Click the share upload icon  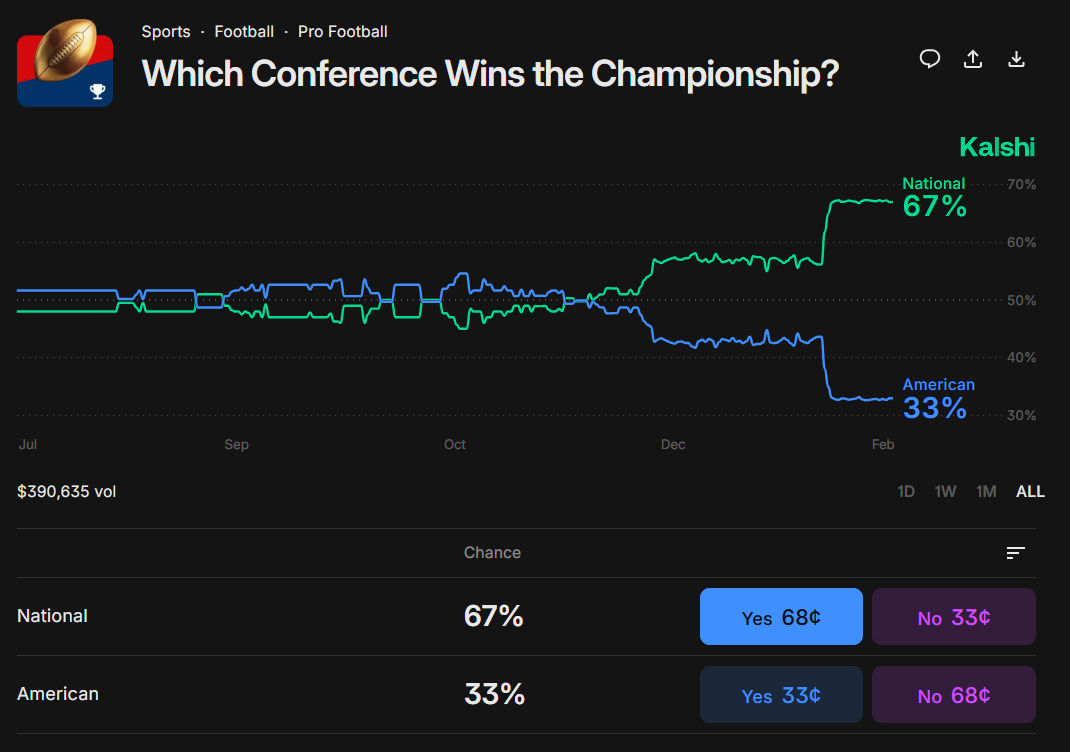(x=973, y=59)
